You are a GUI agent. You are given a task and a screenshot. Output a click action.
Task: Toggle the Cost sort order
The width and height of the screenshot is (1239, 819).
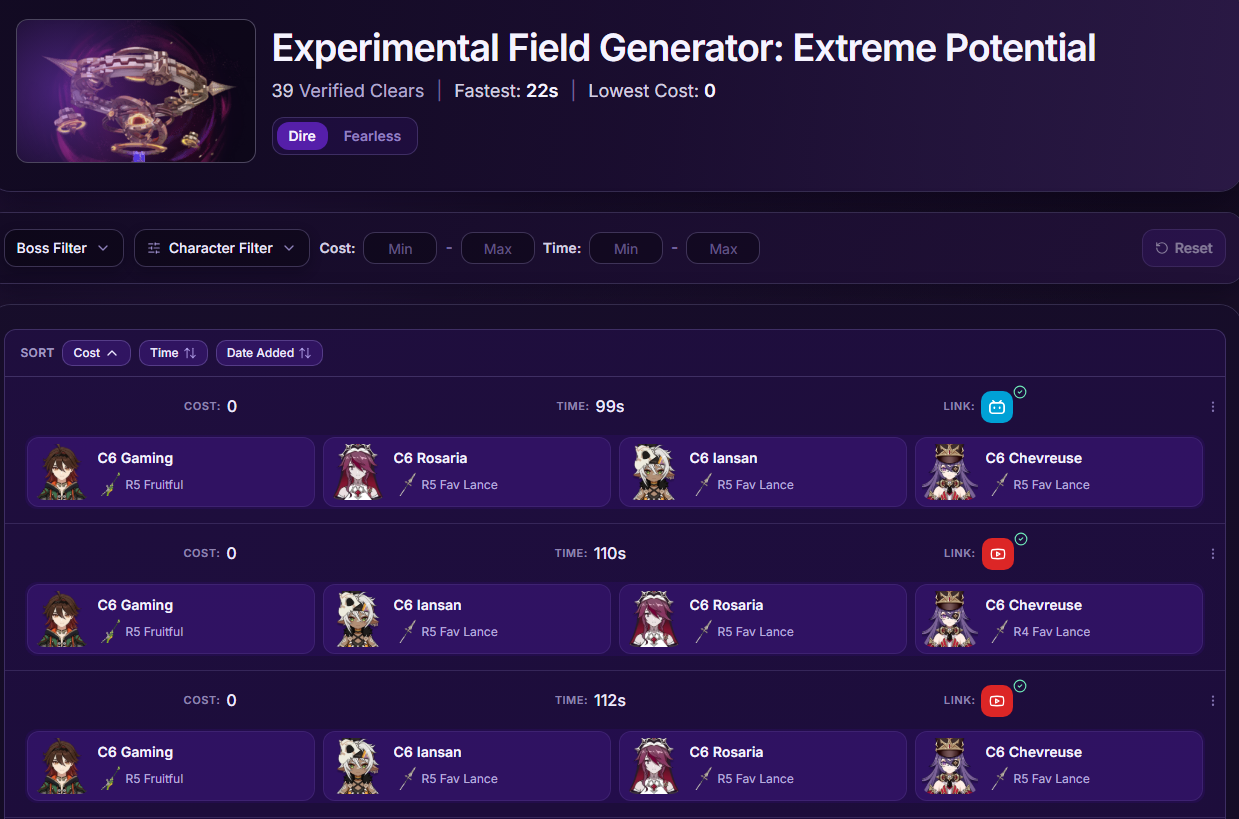(x=96, y=353)
